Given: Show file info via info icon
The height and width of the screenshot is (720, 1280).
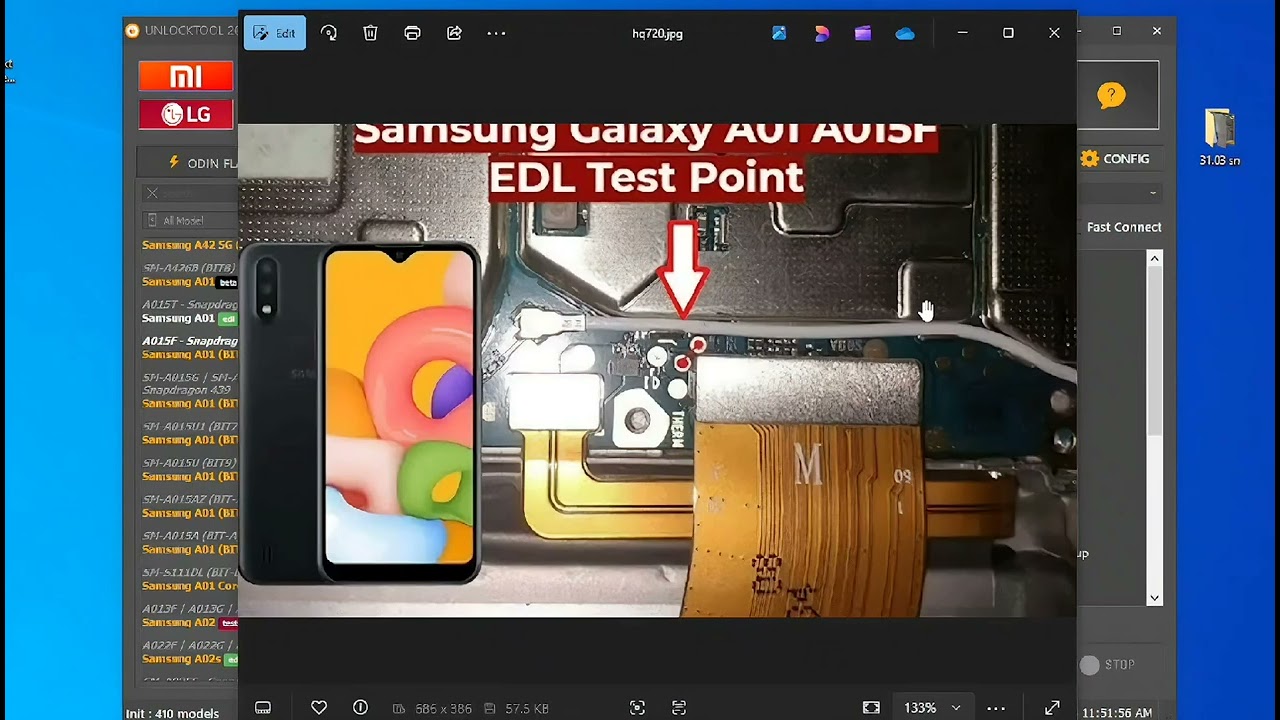Looking at the screenshot, I should [360, 707].
